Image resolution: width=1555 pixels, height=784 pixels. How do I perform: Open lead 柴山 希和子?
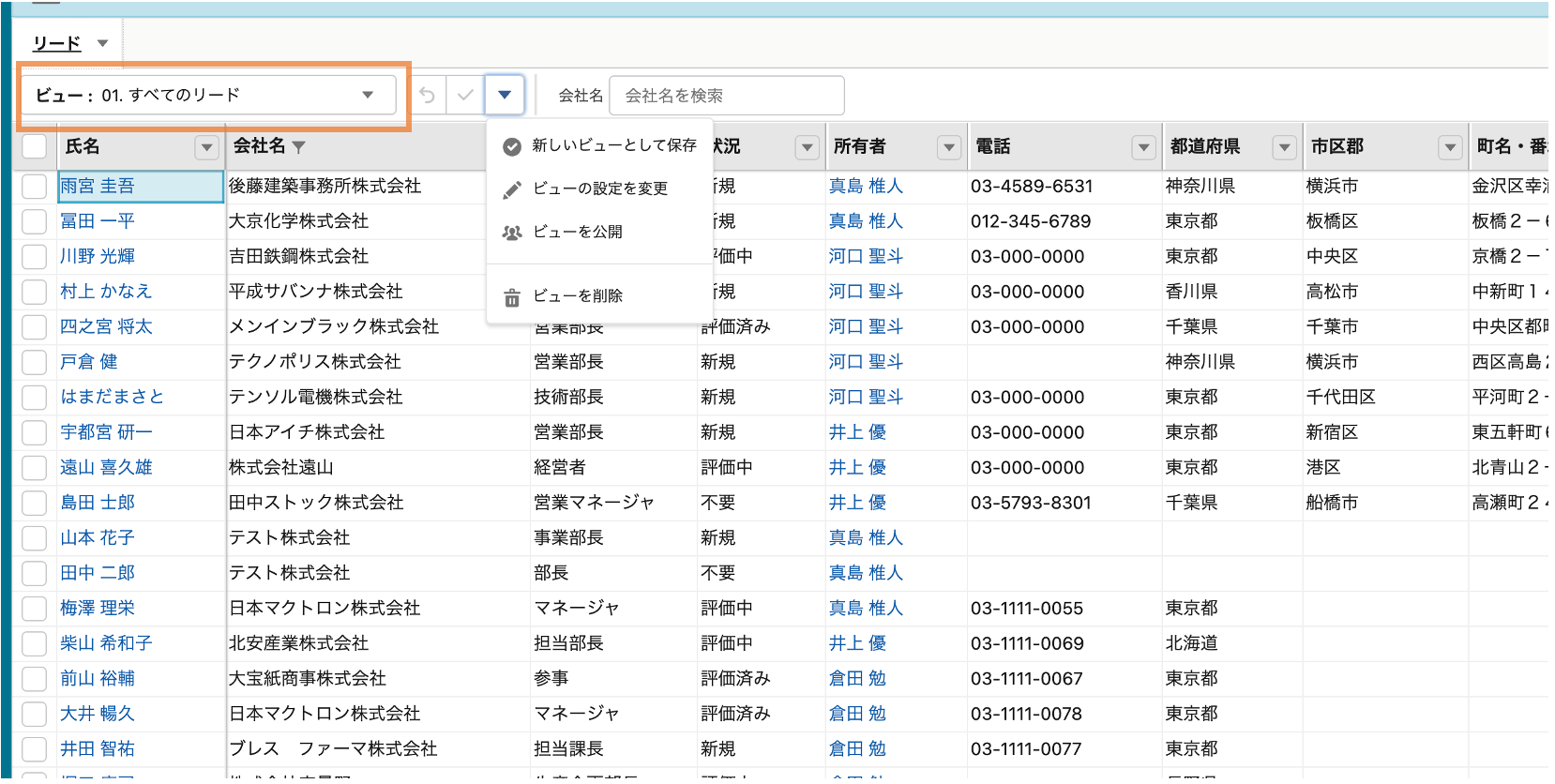(106, 643)
